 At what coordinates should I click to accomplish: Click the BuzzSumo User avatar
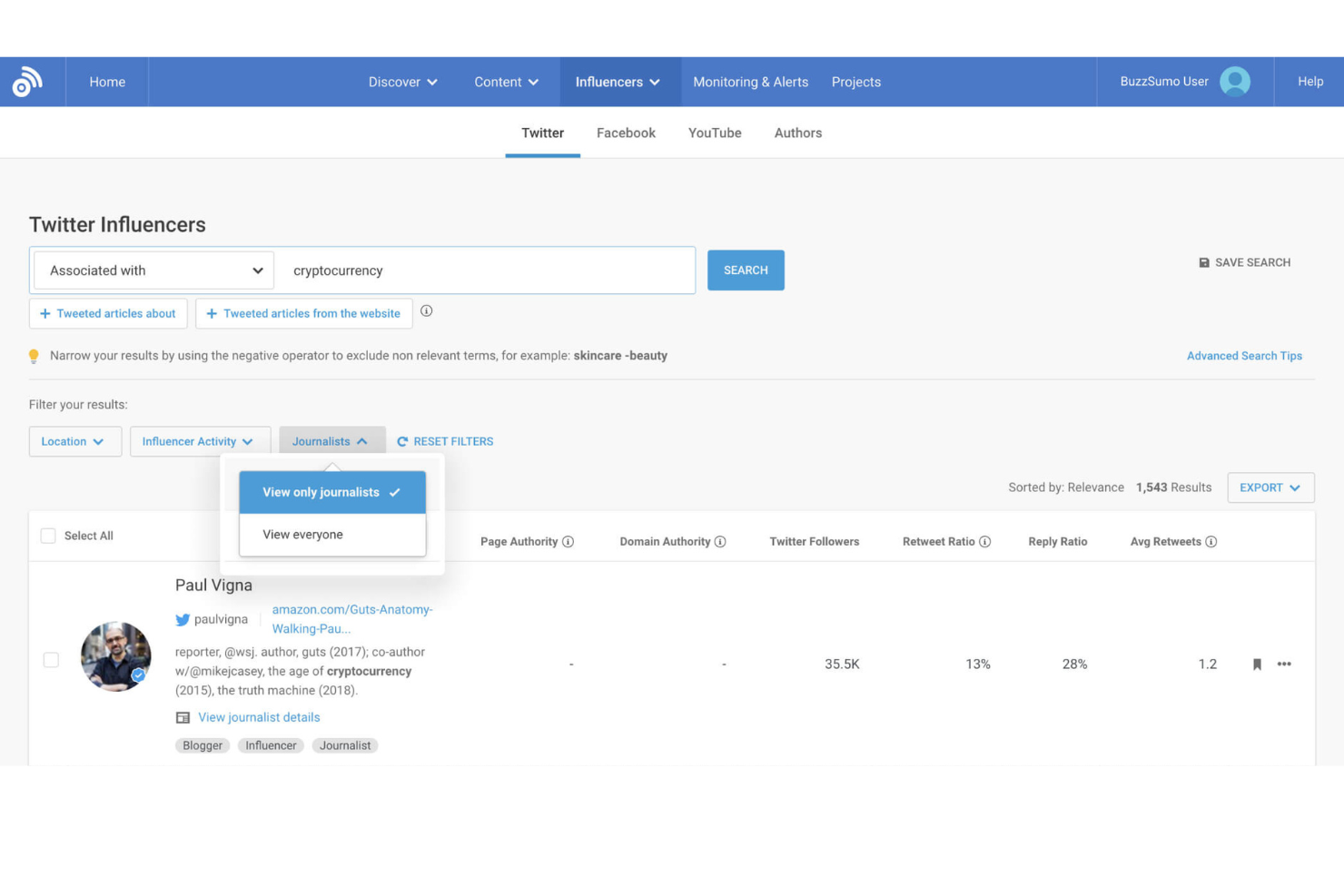click(x=1234, y=81)
